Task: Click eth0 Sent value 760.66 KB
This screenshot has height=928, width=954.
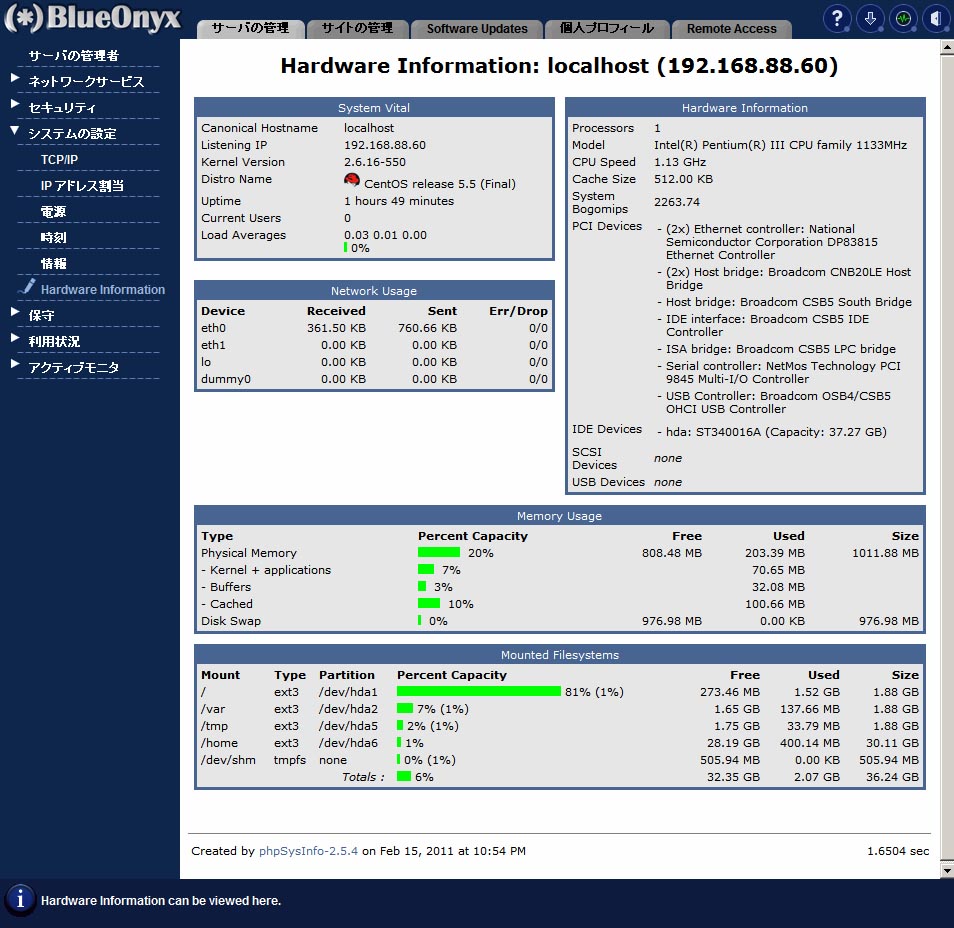Action: (x=427, y=328)
